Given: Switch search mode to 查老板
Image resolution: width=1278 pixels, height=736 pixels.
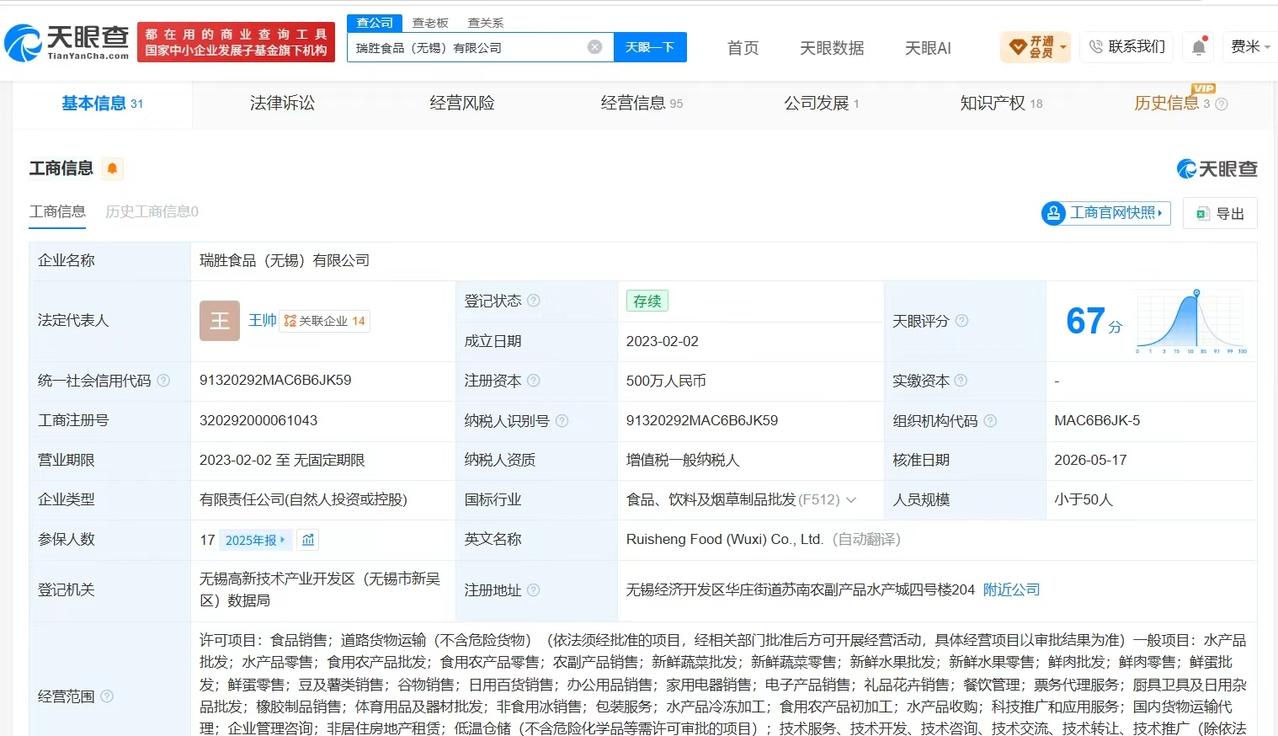Looking at the screenshot, I should [430, 22].
